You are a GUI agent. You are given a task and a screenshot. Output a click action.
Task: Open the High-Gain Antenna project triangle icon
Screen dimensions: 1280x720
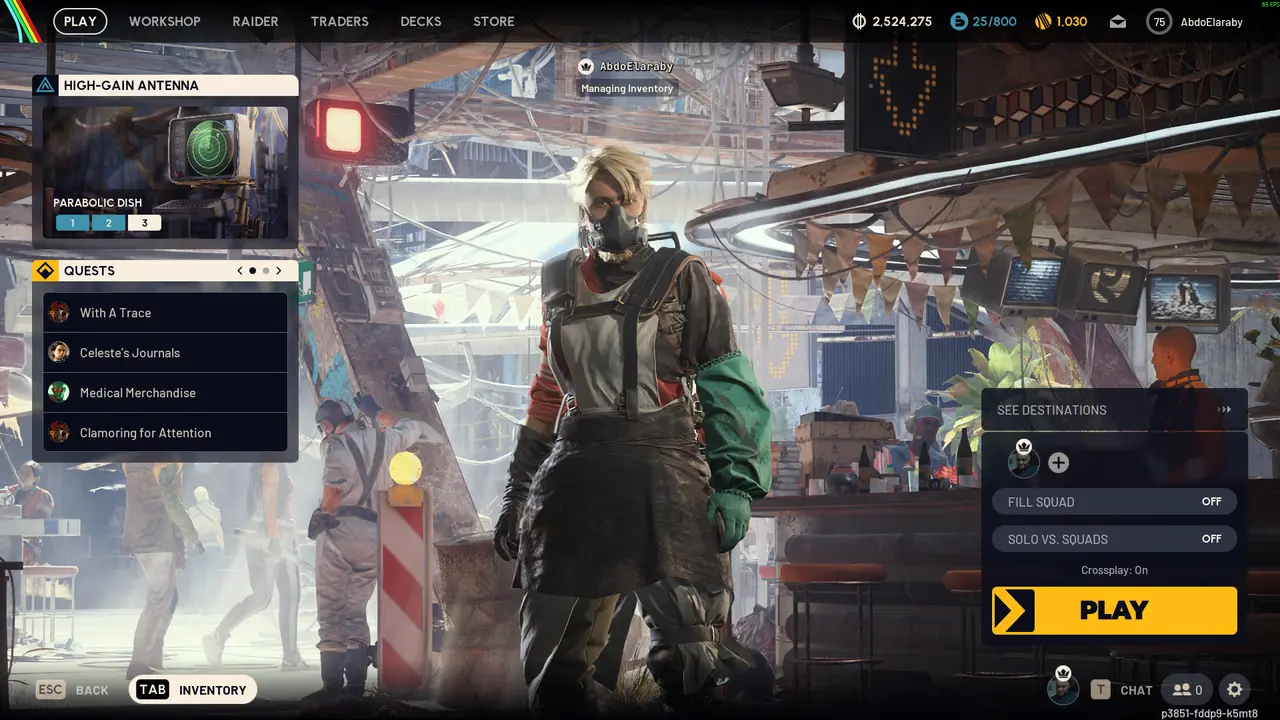click(x=45, y=85)
